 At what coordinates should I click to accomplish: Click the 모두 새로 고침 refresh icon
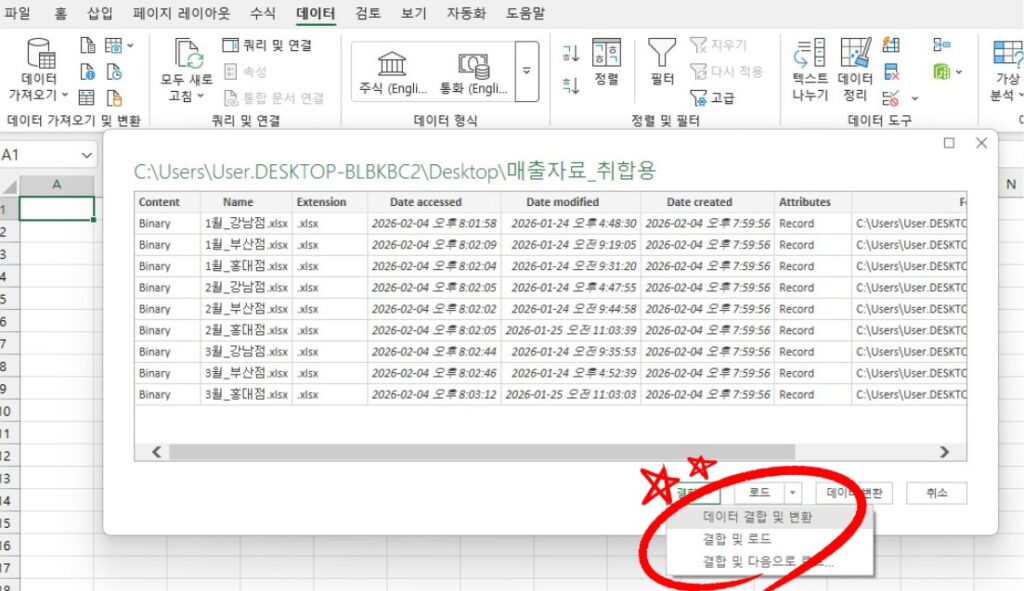coord(187,54)
